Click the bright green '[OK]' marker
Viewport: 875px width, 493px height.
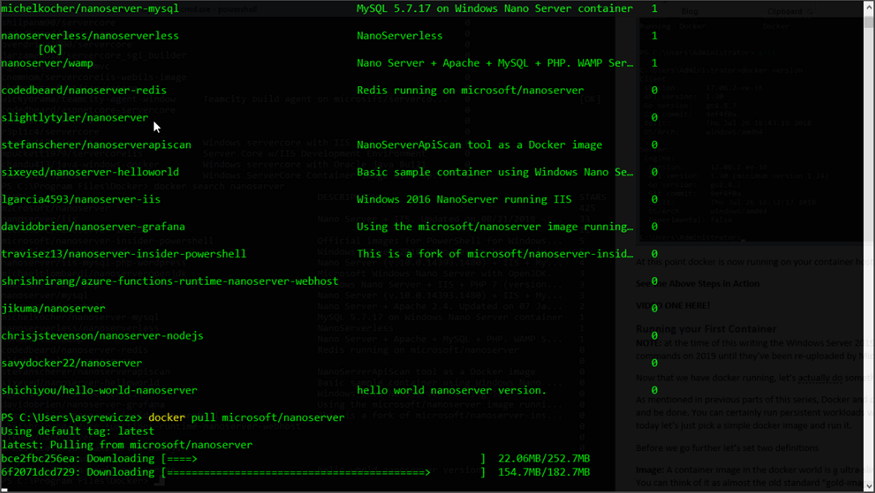(x=50, y=49)
